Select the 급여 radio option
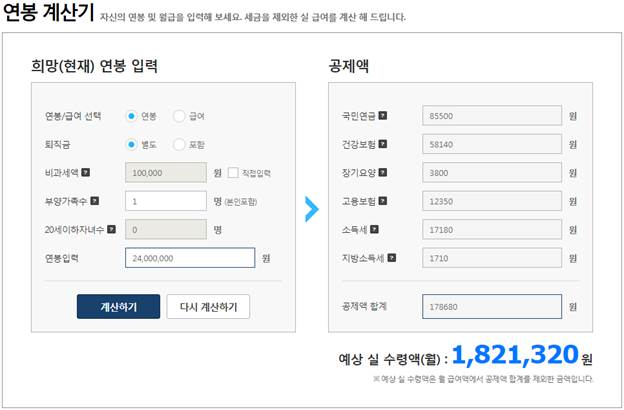Screen dimensions: 624x410 coord(179,116)
